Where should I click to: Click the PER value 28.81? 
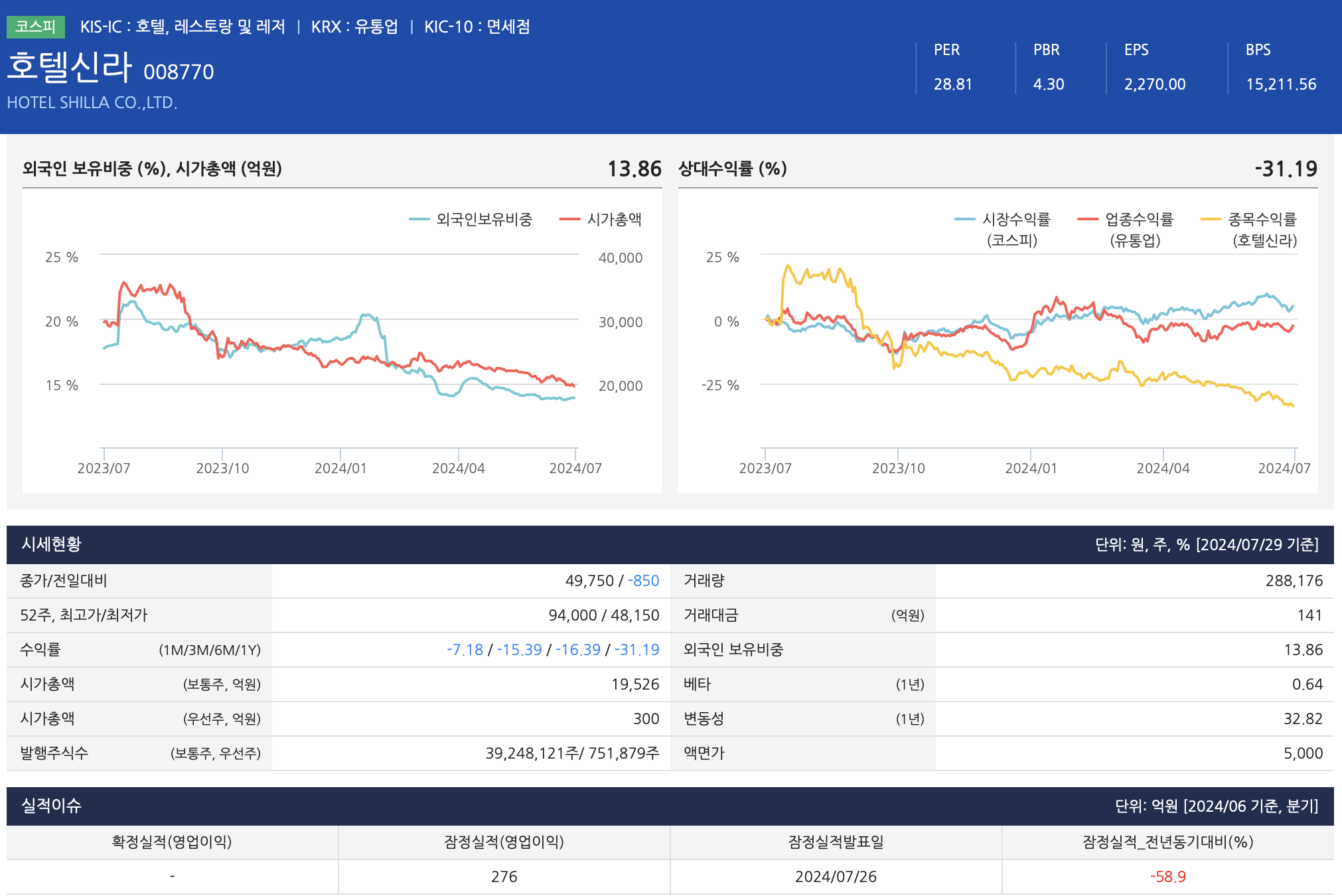(952, 84)
